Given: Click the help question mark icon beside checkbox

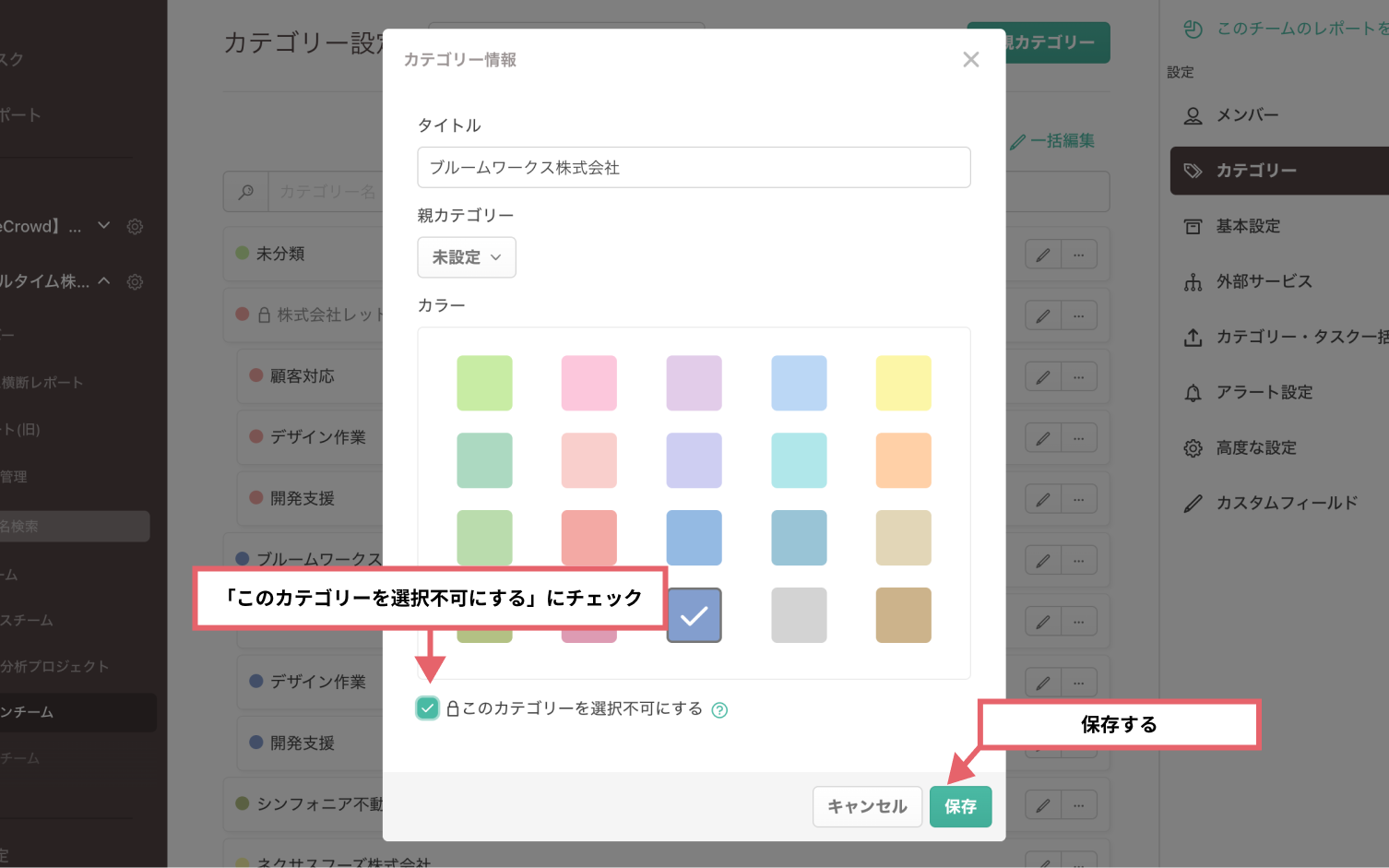Looking at the screenshot, I should click(719, 709).
